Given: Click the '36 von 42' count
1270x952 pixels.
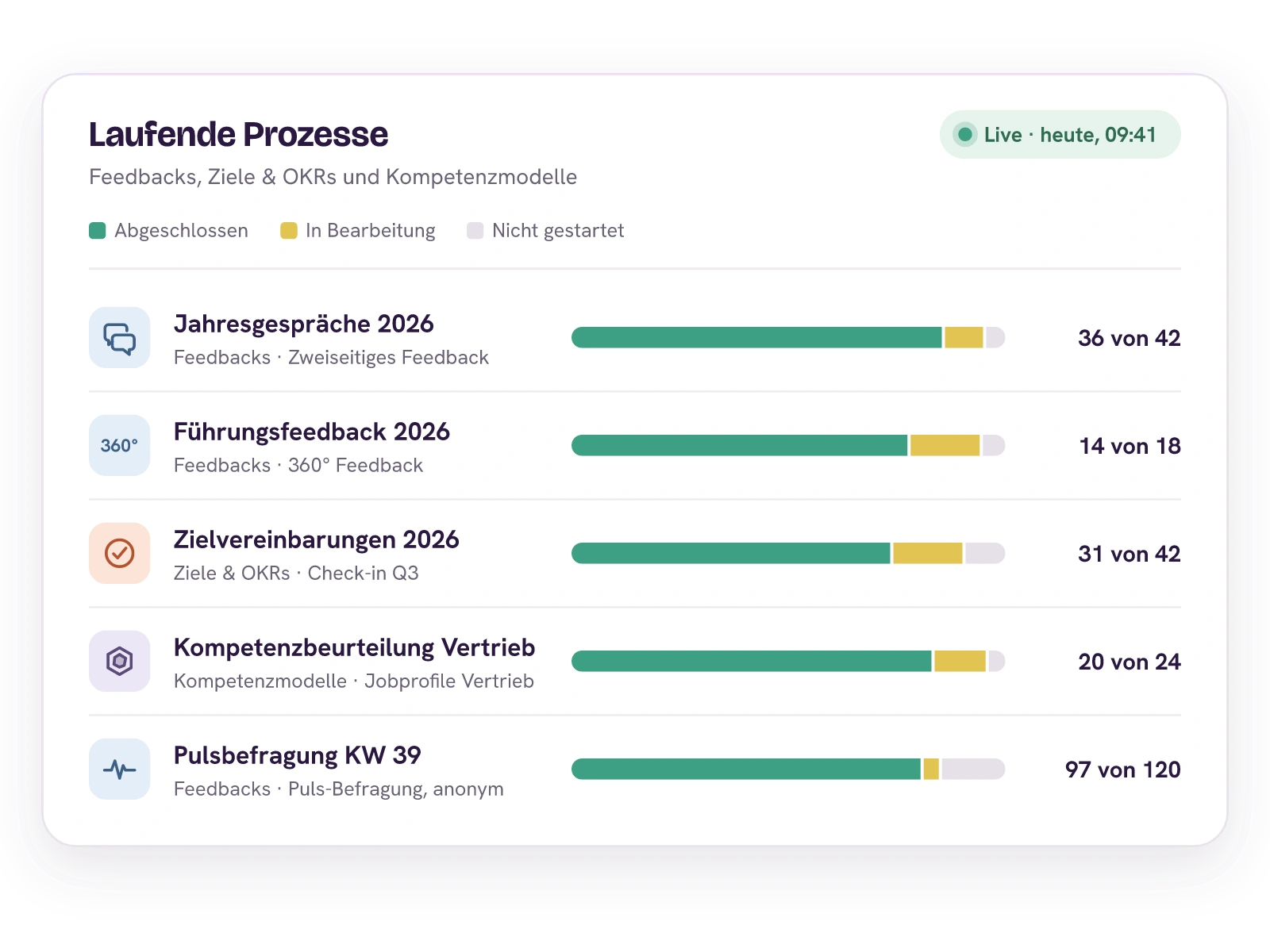Looking at the screenshot, I should click(x=1130, y=338).
